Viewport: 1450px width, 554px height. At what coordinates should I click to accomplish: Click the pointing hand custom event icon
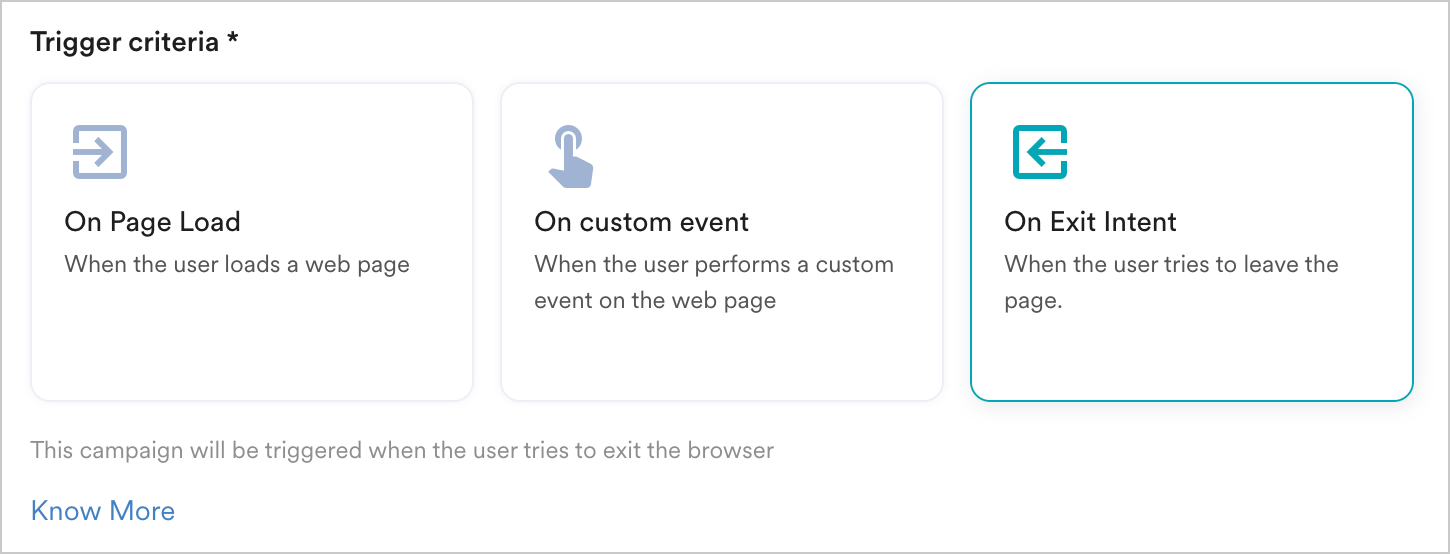click(x=570, y=156)
